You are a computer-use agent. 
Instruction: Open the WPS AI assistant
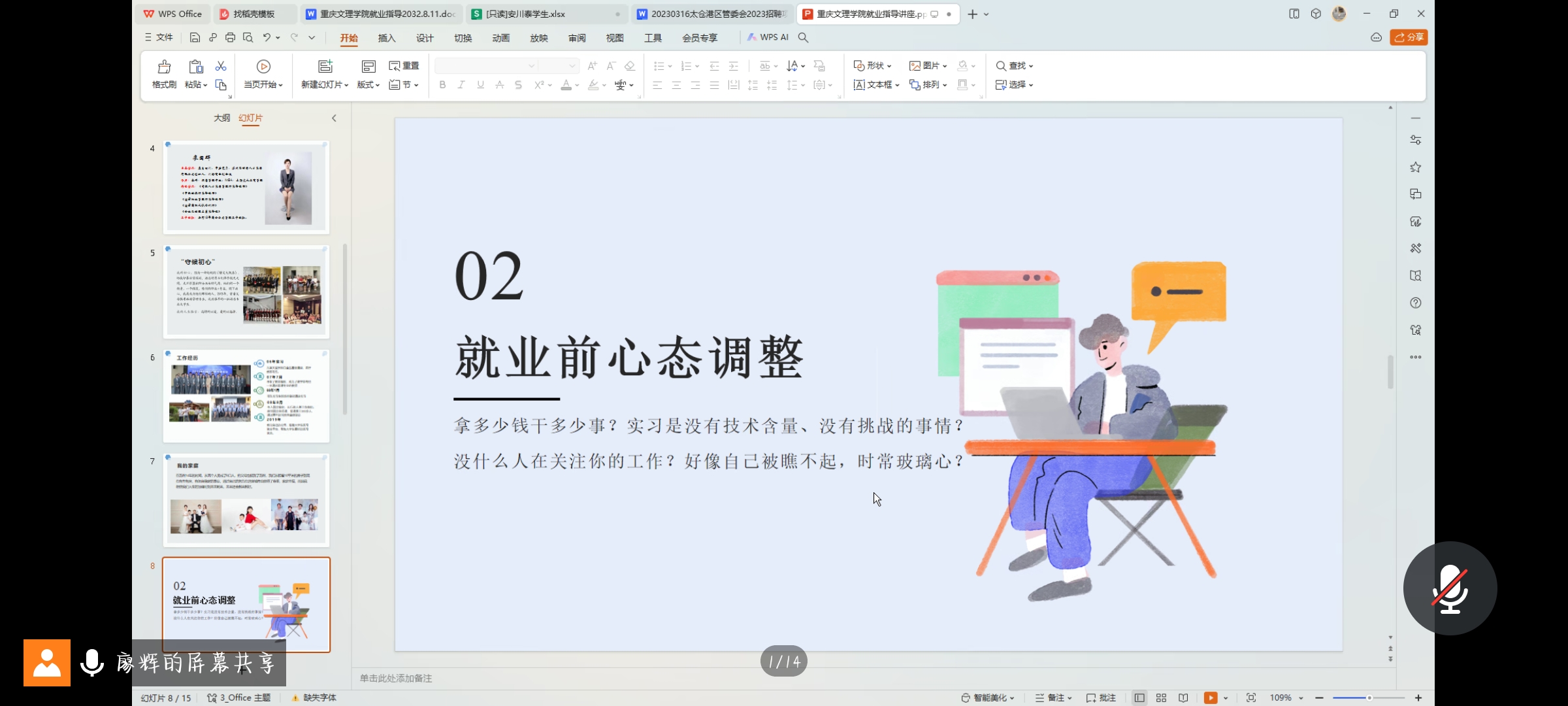[768, 37]
